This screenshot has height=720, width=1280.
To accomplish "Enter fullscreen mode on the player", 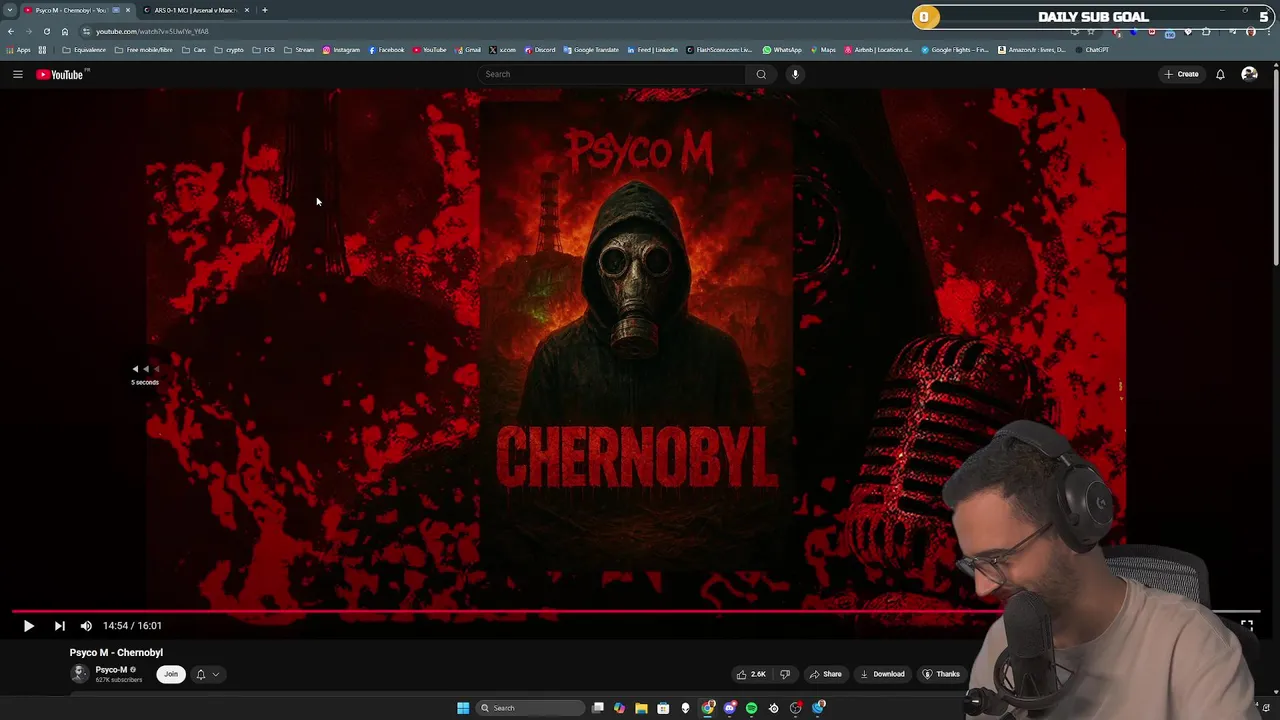I will 1247,625.
